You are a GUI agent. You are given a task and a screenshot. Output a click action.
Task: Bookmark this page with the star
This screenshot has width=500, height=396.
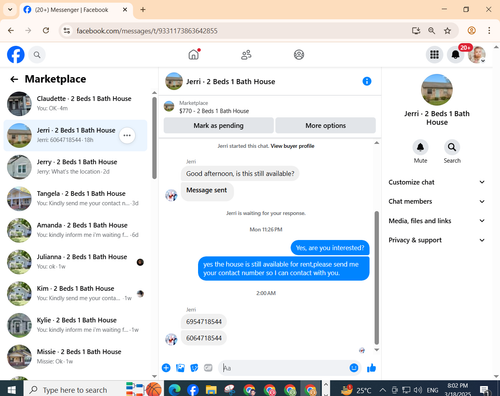click(447, 31)
